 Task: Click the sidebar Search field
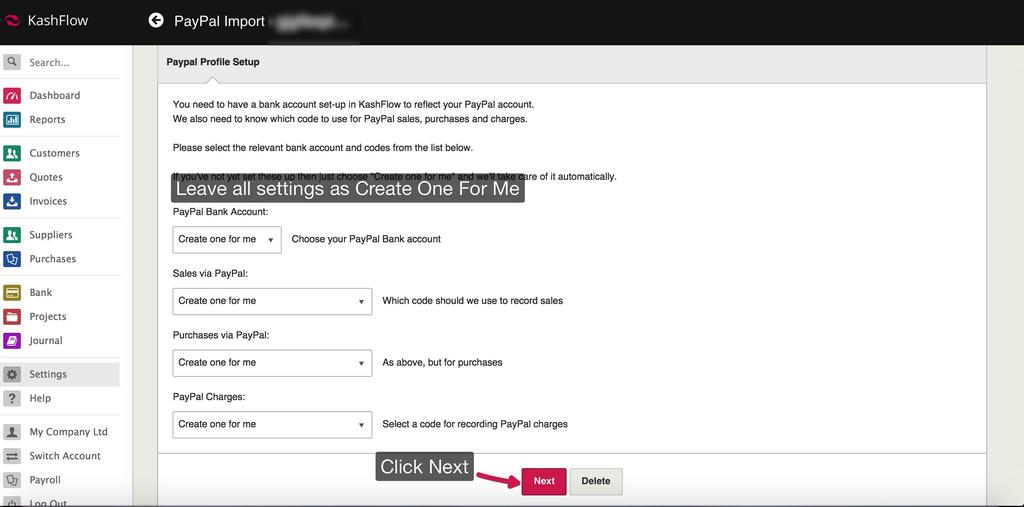click(x=70, y=62)
